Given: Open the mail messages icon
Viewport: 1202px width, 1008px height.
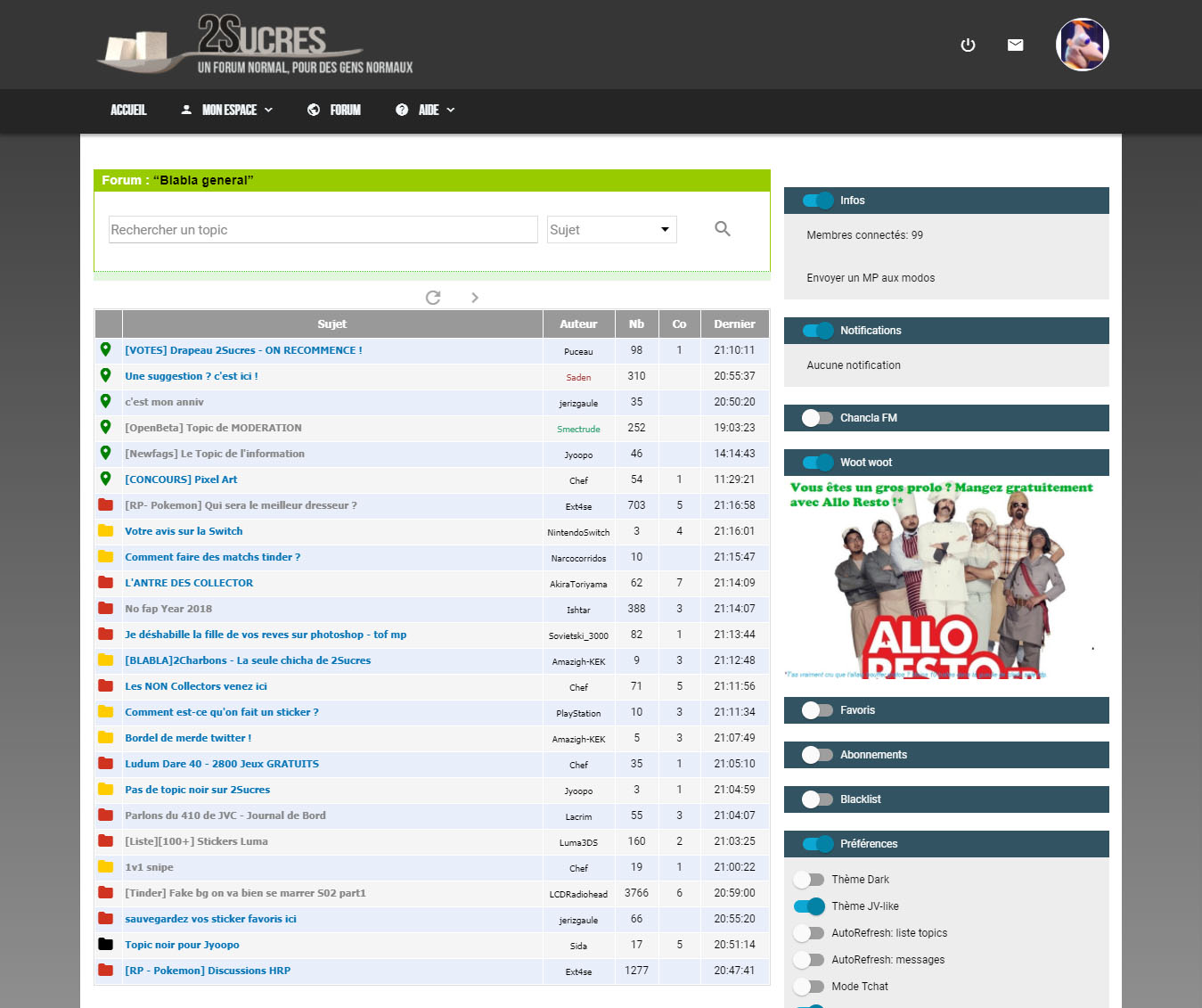Looking at the screenshot, I should click(x=1015, y=45).
